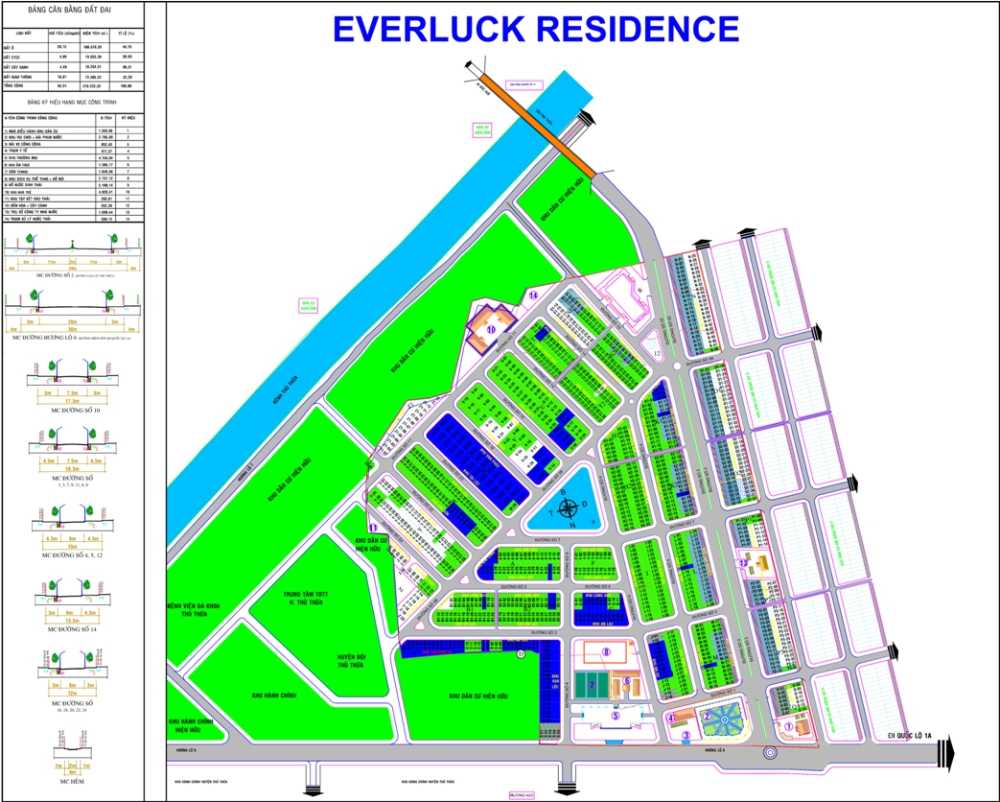The width and height of the screenshot is (1000, 802).
Task: Click the roundabout symbol on Hương Lộ 6
Action: (770, 752)
